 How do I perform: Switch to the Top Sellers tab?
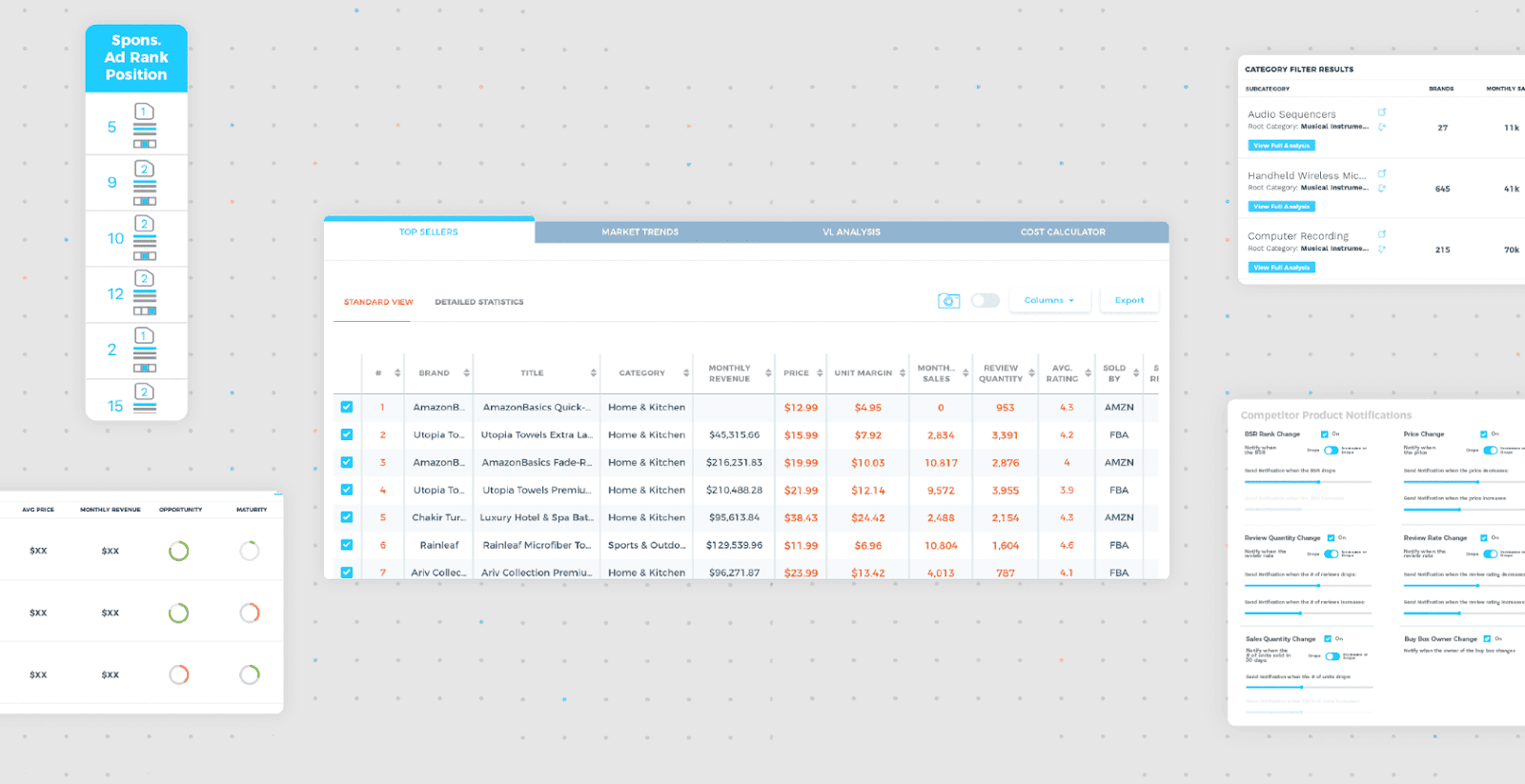click(x=429, y=231)
